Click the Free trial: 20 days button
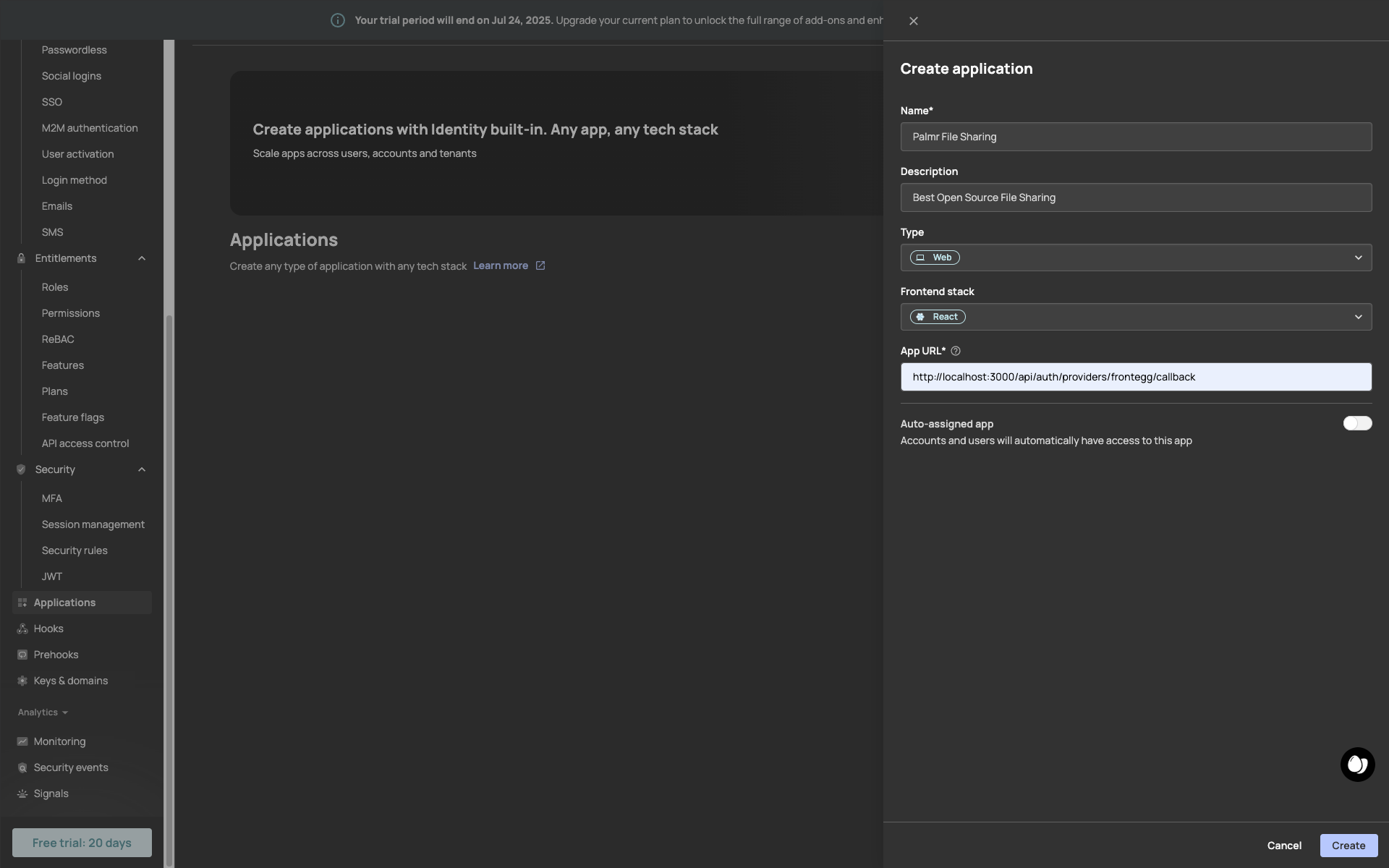1389x868 pixels. (x=82, y=843)
